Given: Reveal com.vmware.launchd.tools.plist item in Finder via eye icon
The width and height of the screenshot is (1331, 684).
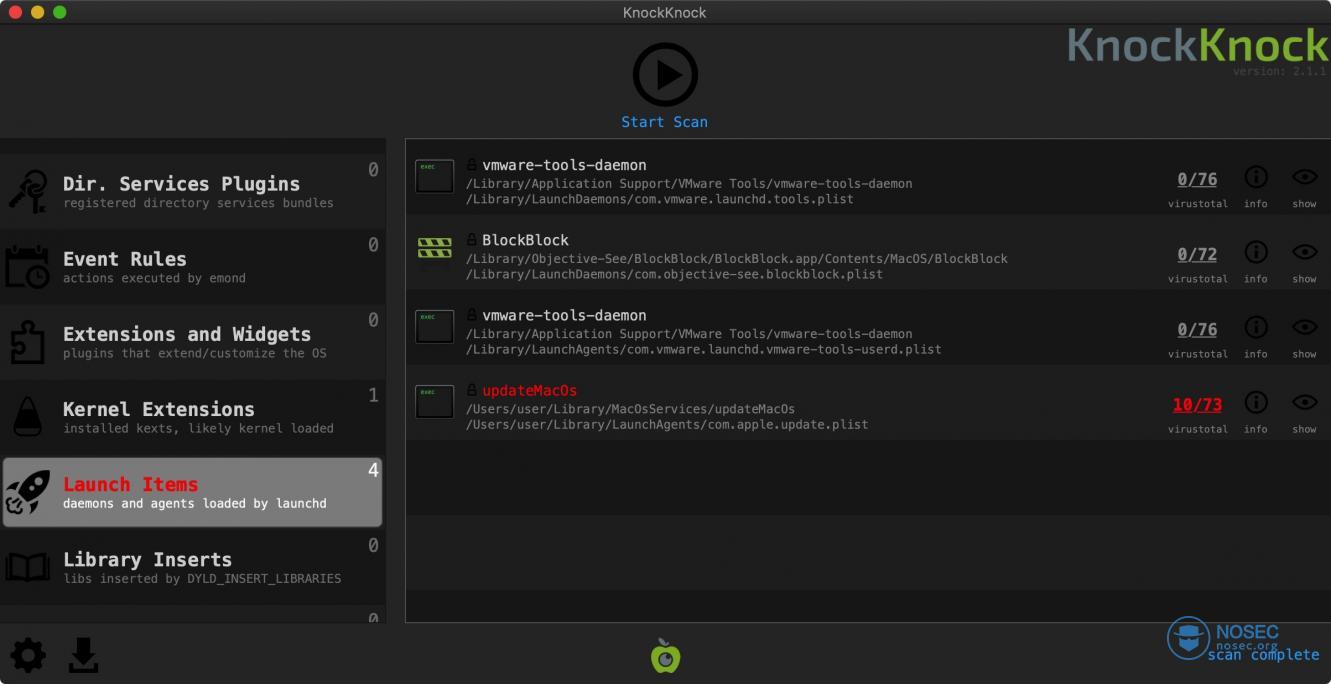Looking at the screenshot, I should click(x=1304, y=177).
